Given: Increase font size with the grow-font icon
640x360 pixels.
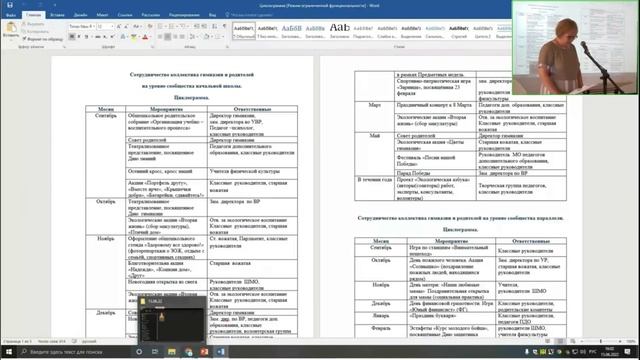Looking at the screenshot, I should [118, 27].
